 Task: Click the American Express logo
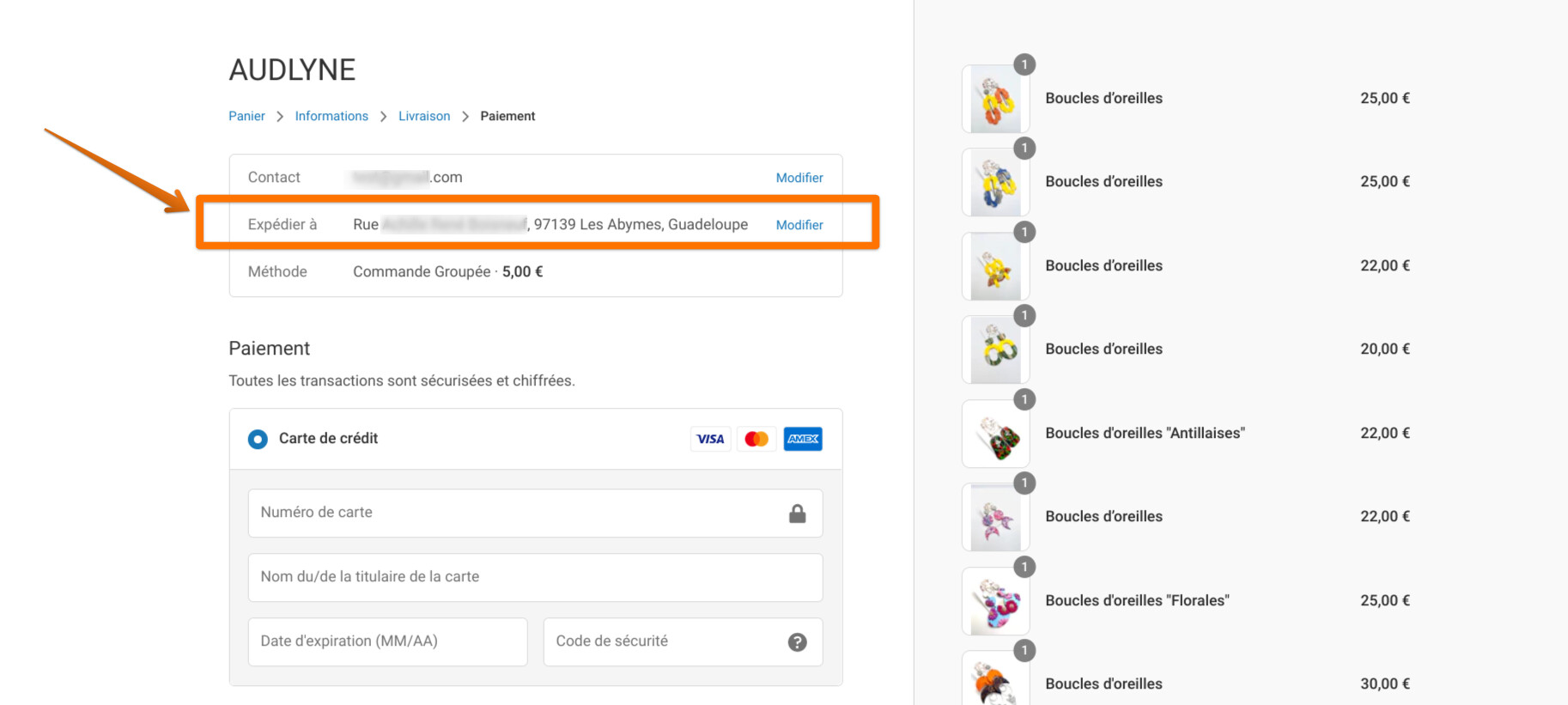(803, 439)
